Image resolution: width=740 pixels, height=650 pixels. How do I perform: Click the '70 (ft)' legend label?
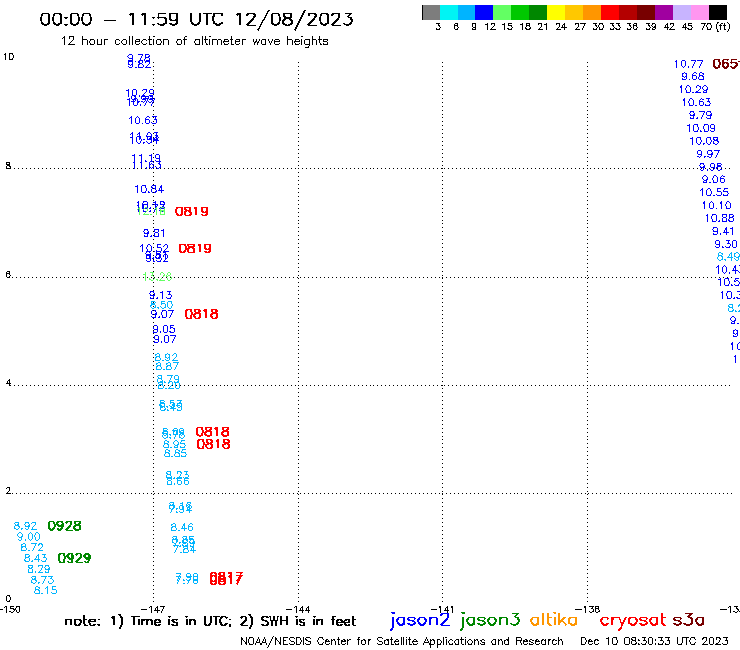(x=715, y=26)
